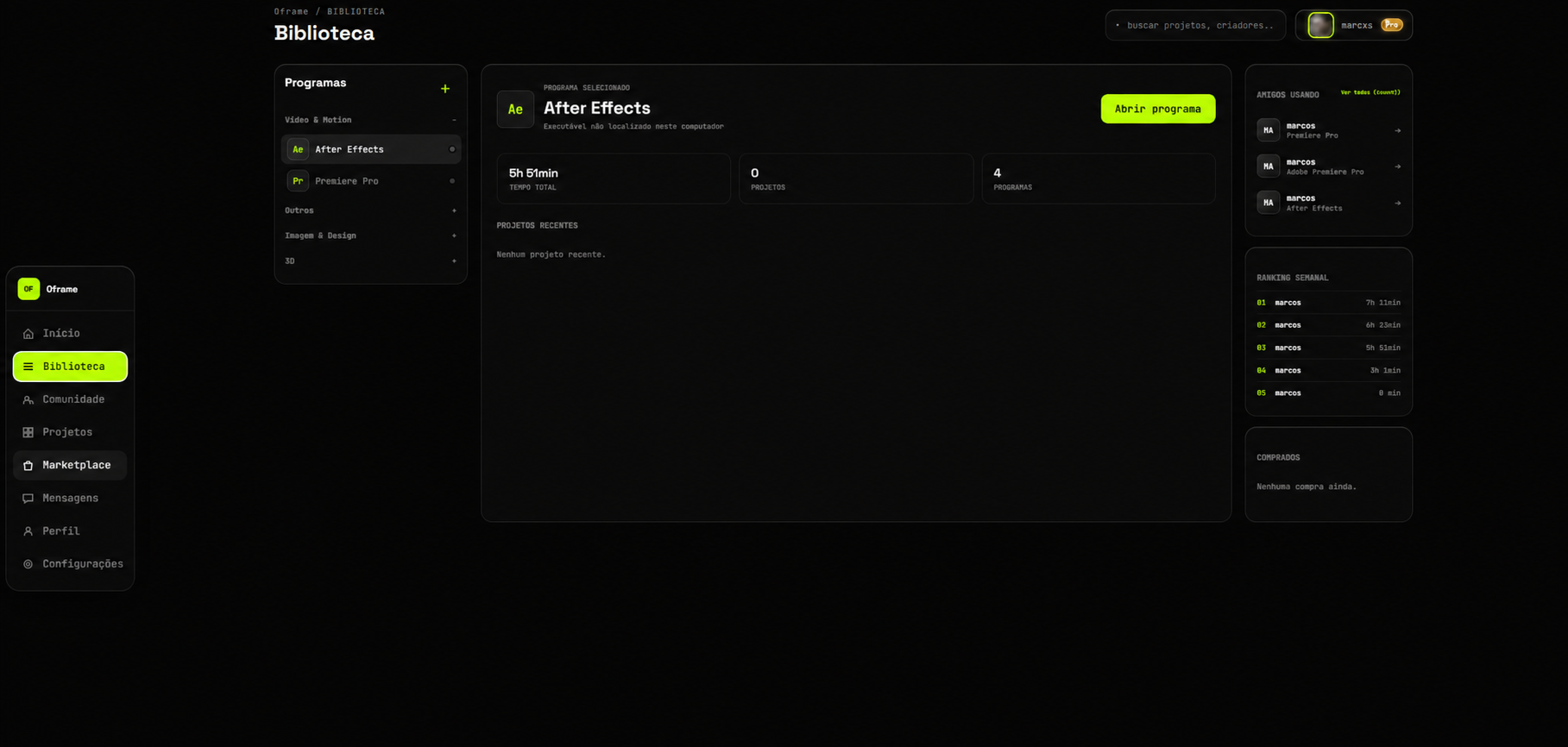Click the large Ae icon in program header
The image size is (1568, 747).
(x=515, y=110)
